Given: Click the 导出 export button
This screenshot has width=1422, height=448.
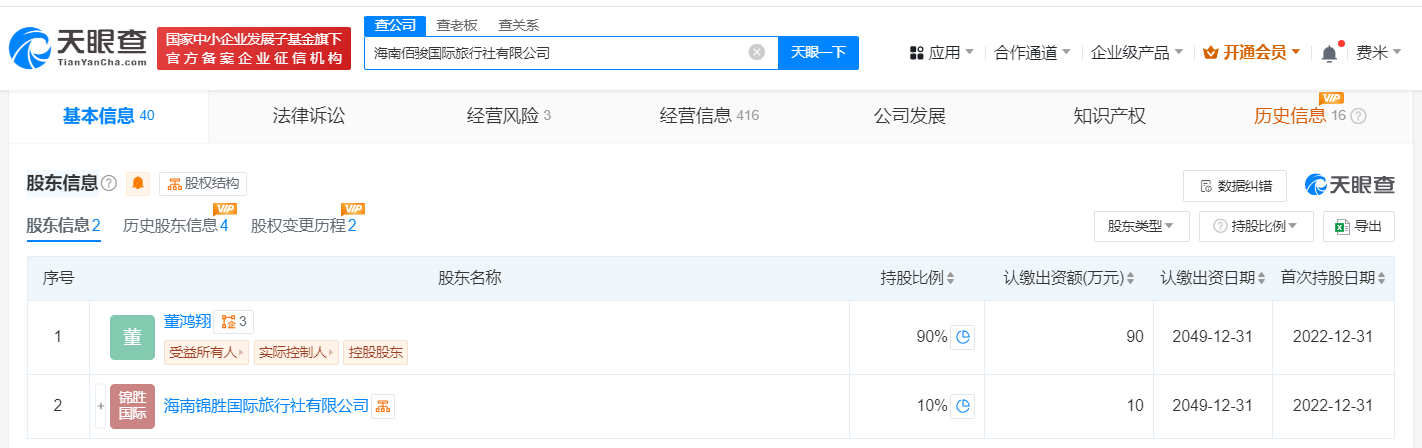Looking at the screenshot, I should [x=1358, y=227].
